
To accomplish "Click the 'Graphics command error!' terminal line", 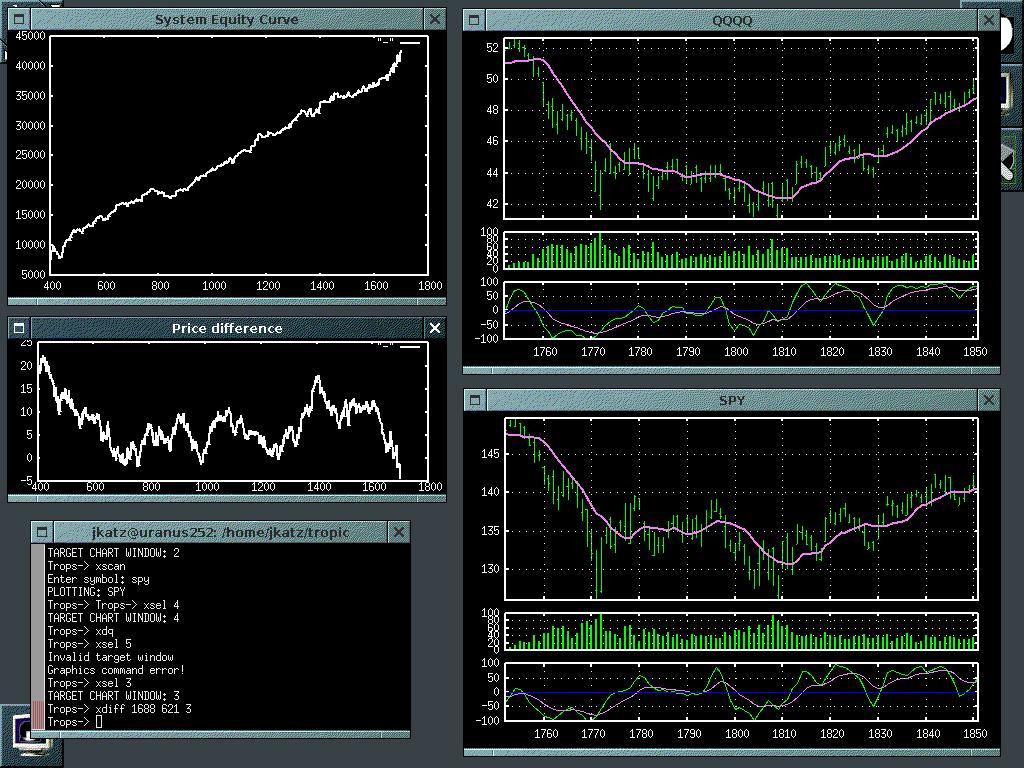I will coord(116,670).
